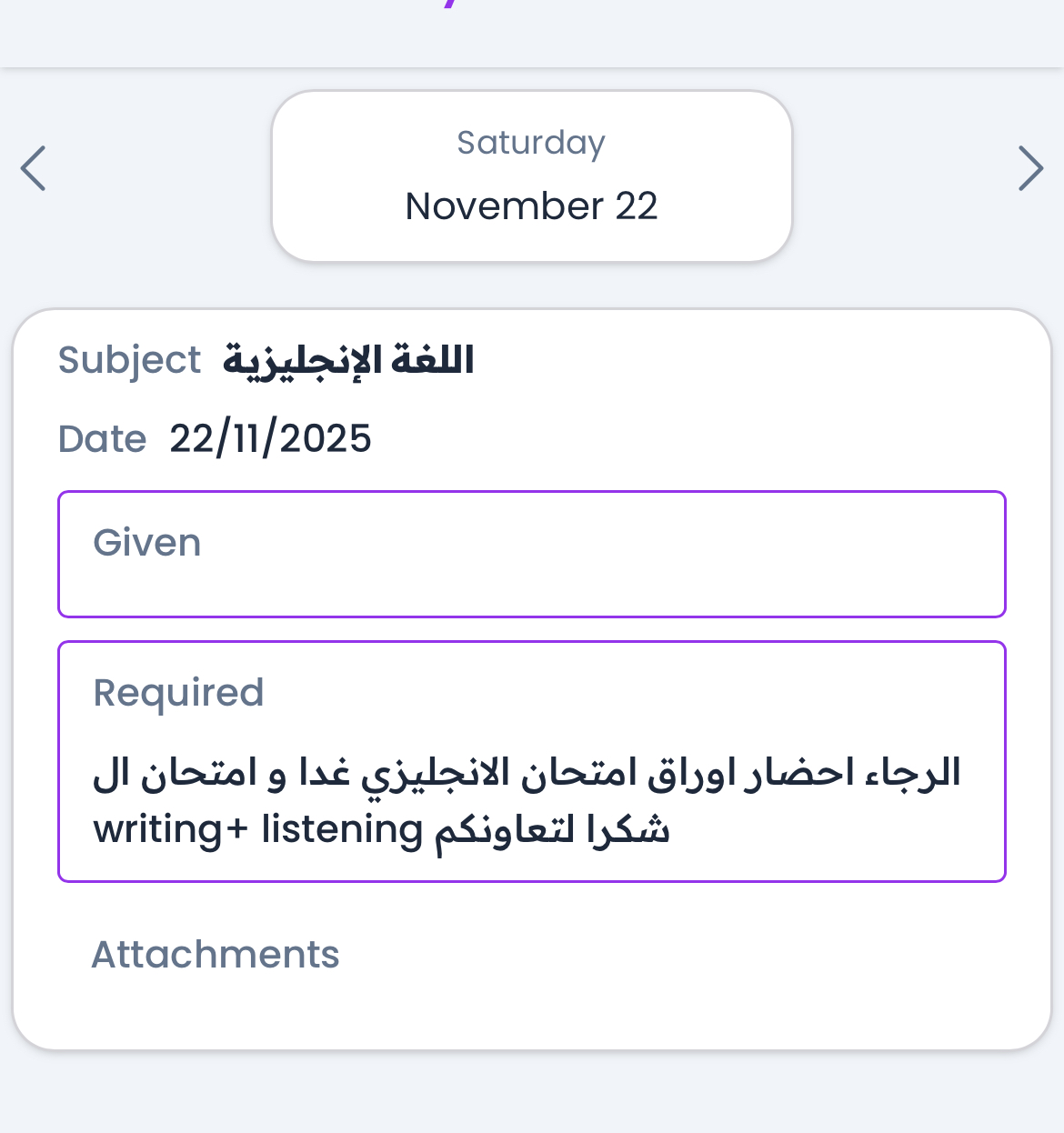The image size is (1064, 1133).
Task: Click the "Date" field label
Action: click(102, 439)
